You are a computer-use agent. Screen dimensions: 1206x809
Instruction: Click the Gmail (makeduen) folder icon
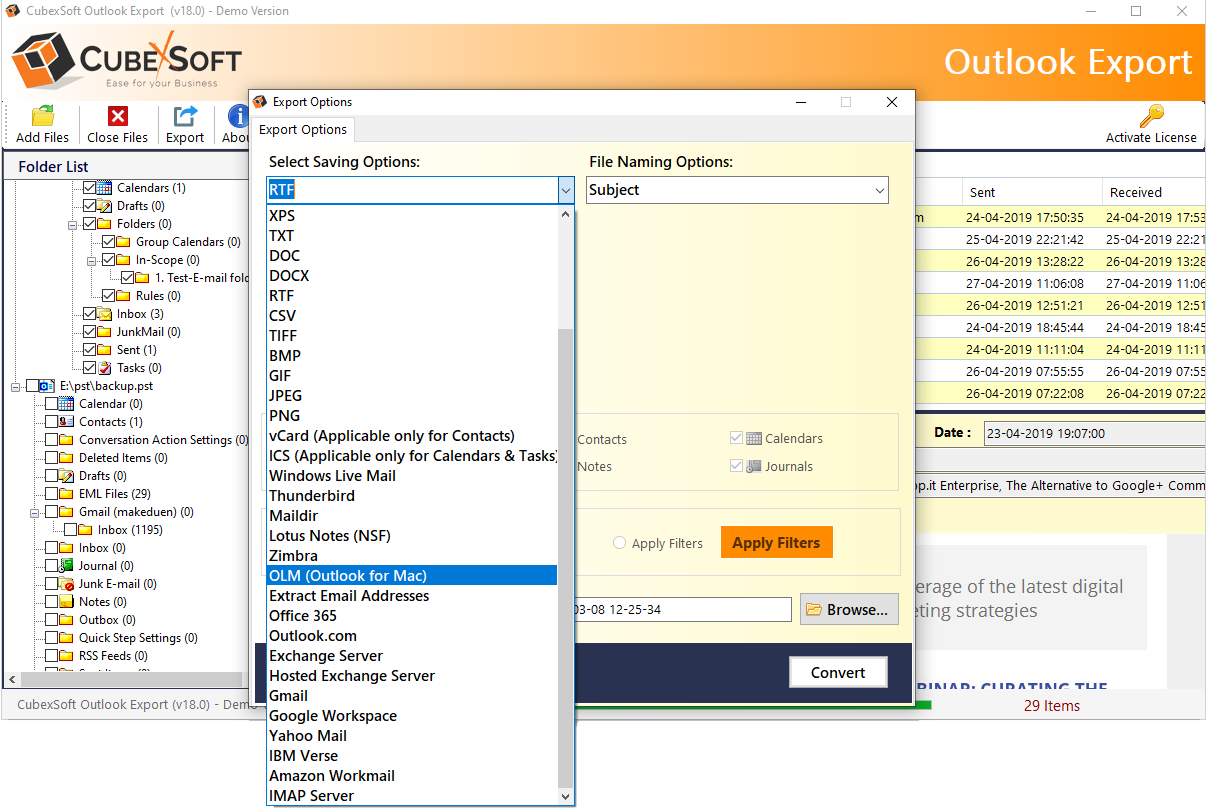tap(67, 512)
